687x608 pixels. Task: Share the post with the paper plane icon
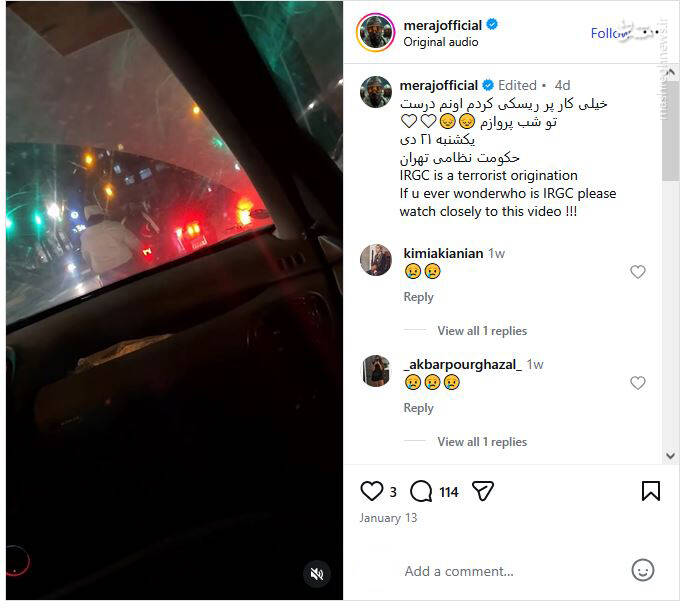(x=483, y=491)
